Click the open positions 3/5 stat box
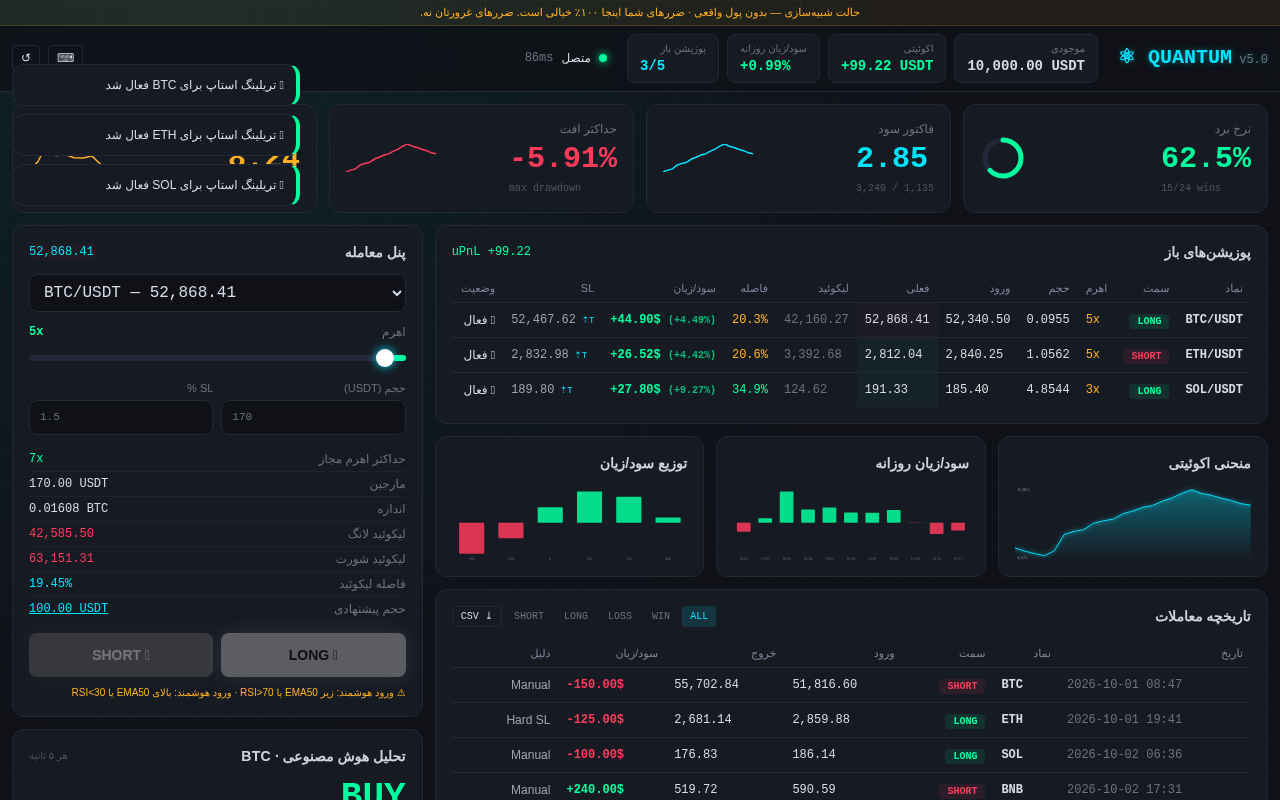This screenshot has height=800, width=1280. (673, 58)
